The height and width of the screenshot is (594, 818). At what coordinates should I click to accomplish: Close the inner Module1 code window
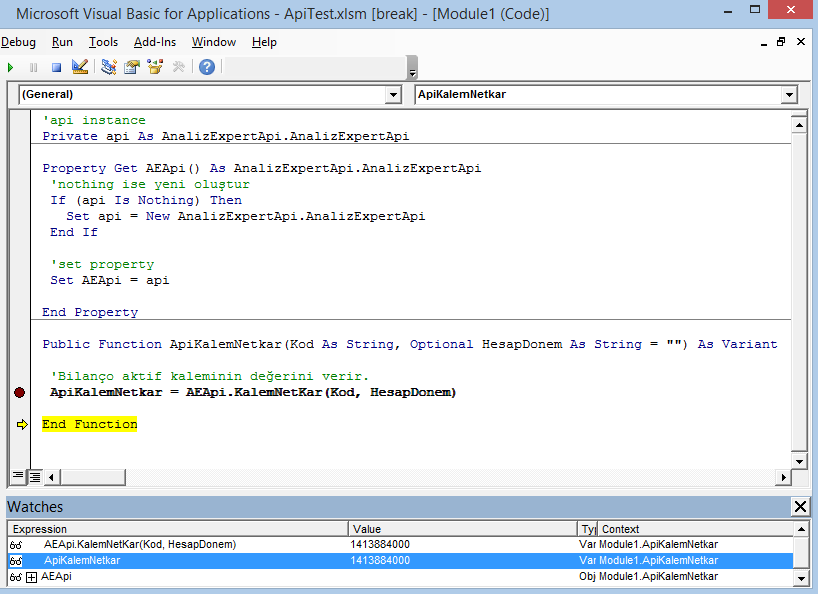point(801,42)
